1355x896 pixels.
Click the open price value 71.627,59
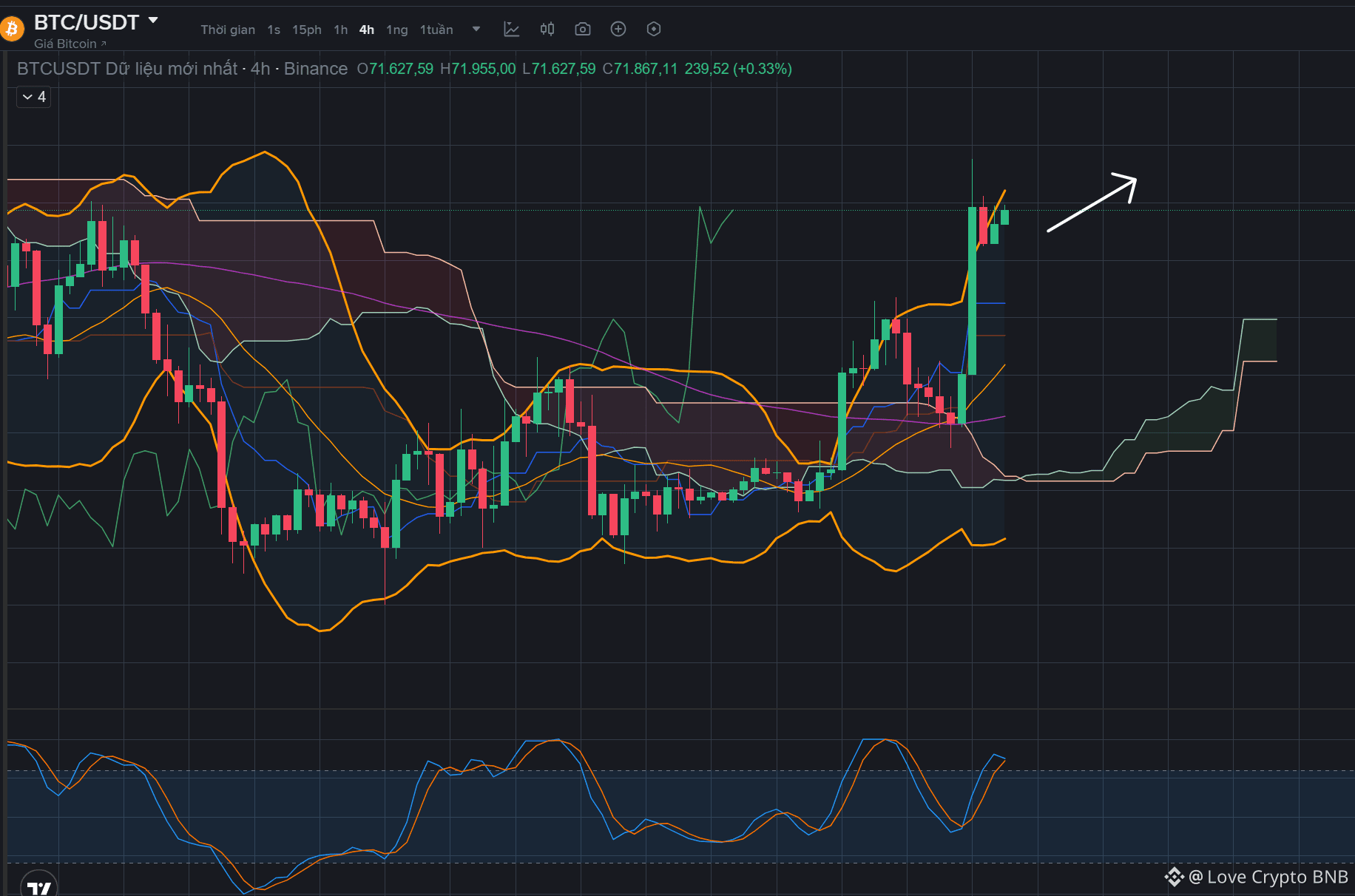[x=401, y=69]
